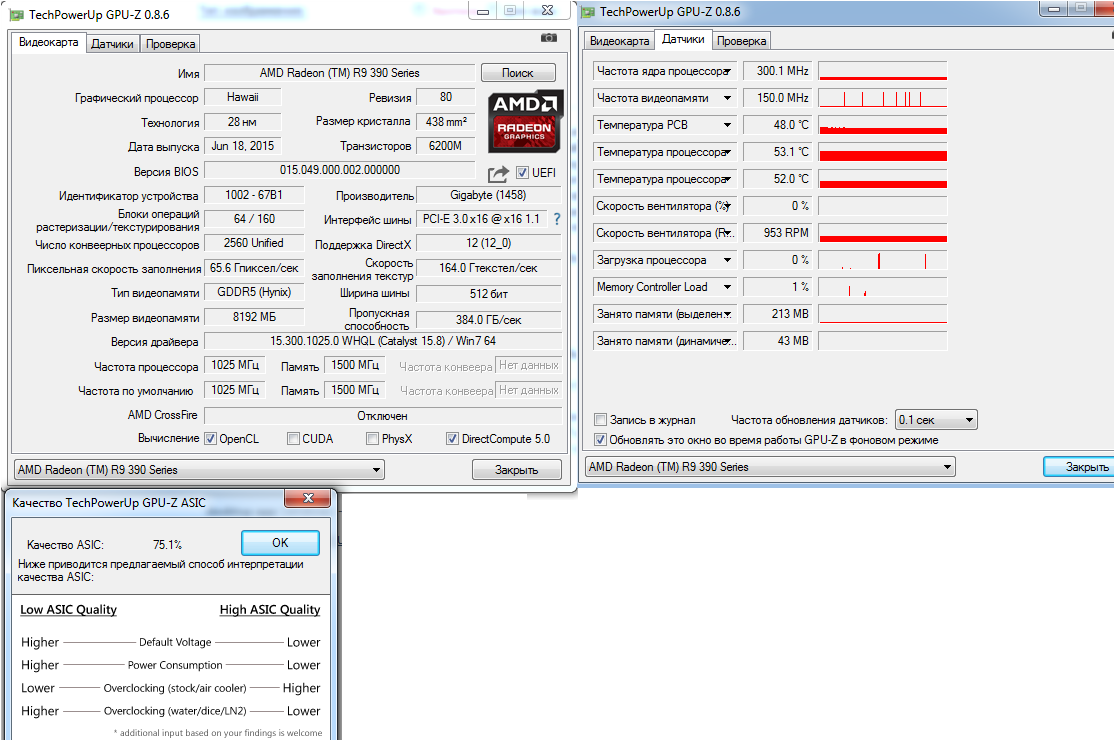This screenshot has height=740, width=1114.
Task: Open the 'Частота ядра процессора' sensor dropdown
Action: pos(728,71)
